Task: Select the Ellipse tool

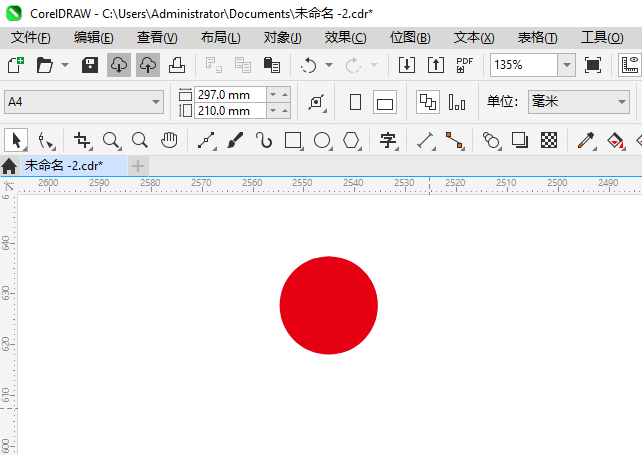Action: click(x=322, y=140)
